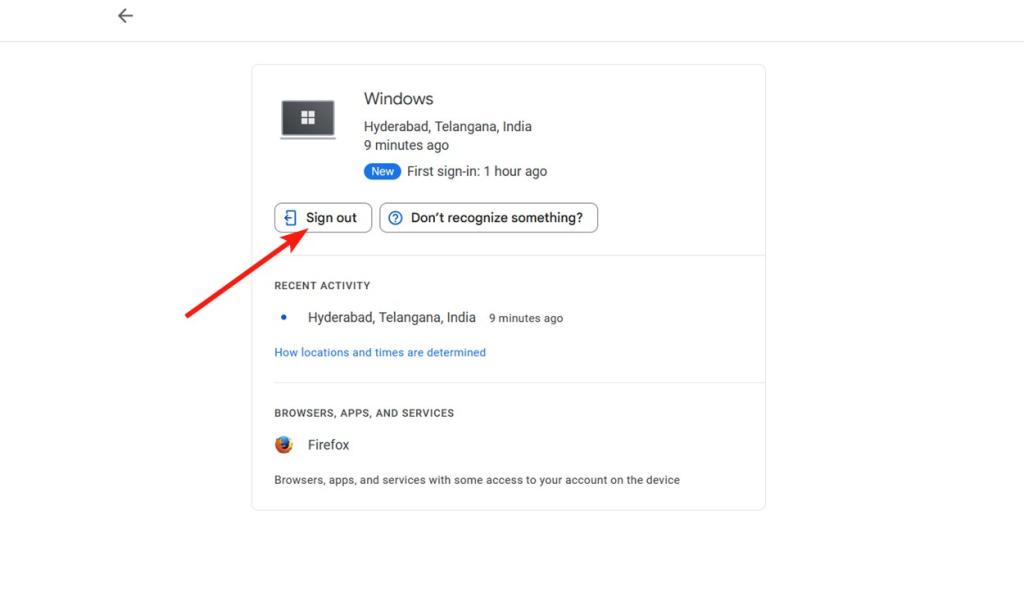Click the Hyderabad, Telangana, India location entry
The height and width of the screenshot is (615, 1024).
[391, 317]
